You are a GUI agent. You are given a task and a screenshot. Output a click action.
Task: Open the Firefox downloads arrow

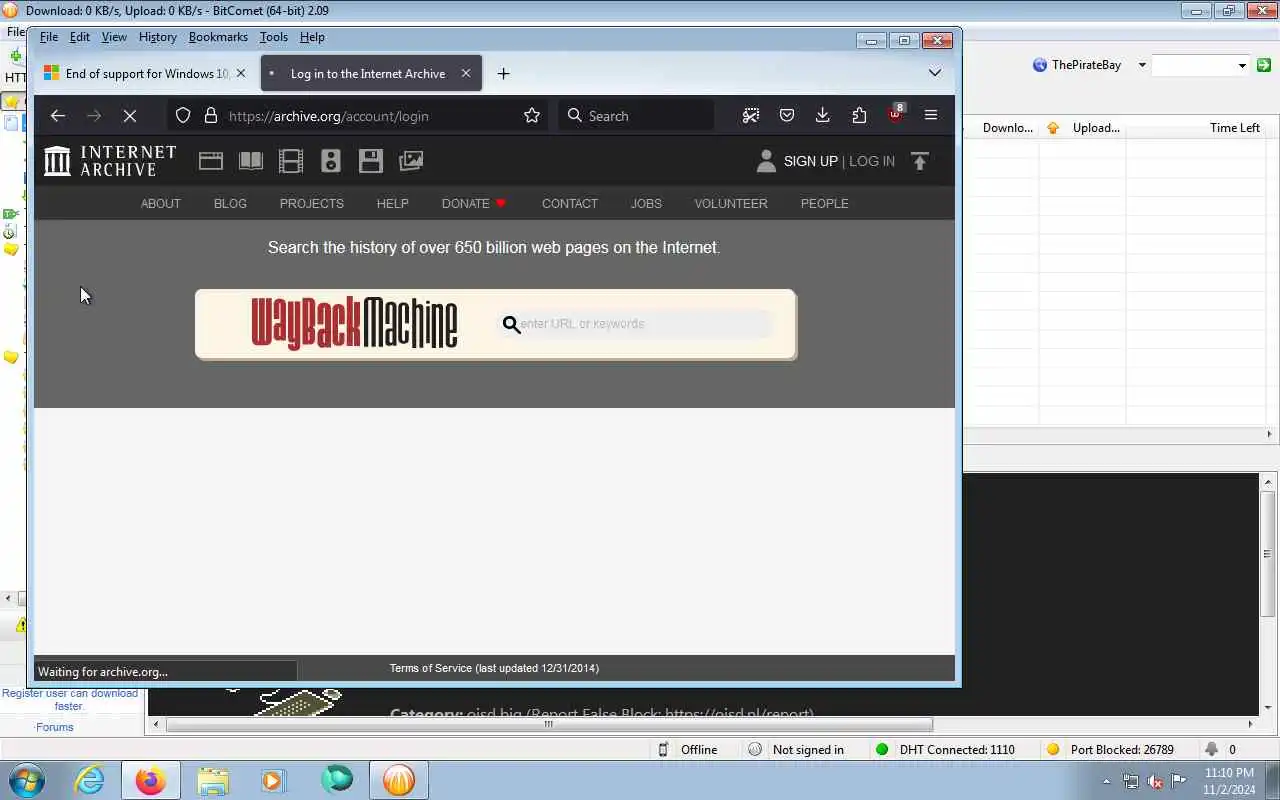tap(822, 116)
